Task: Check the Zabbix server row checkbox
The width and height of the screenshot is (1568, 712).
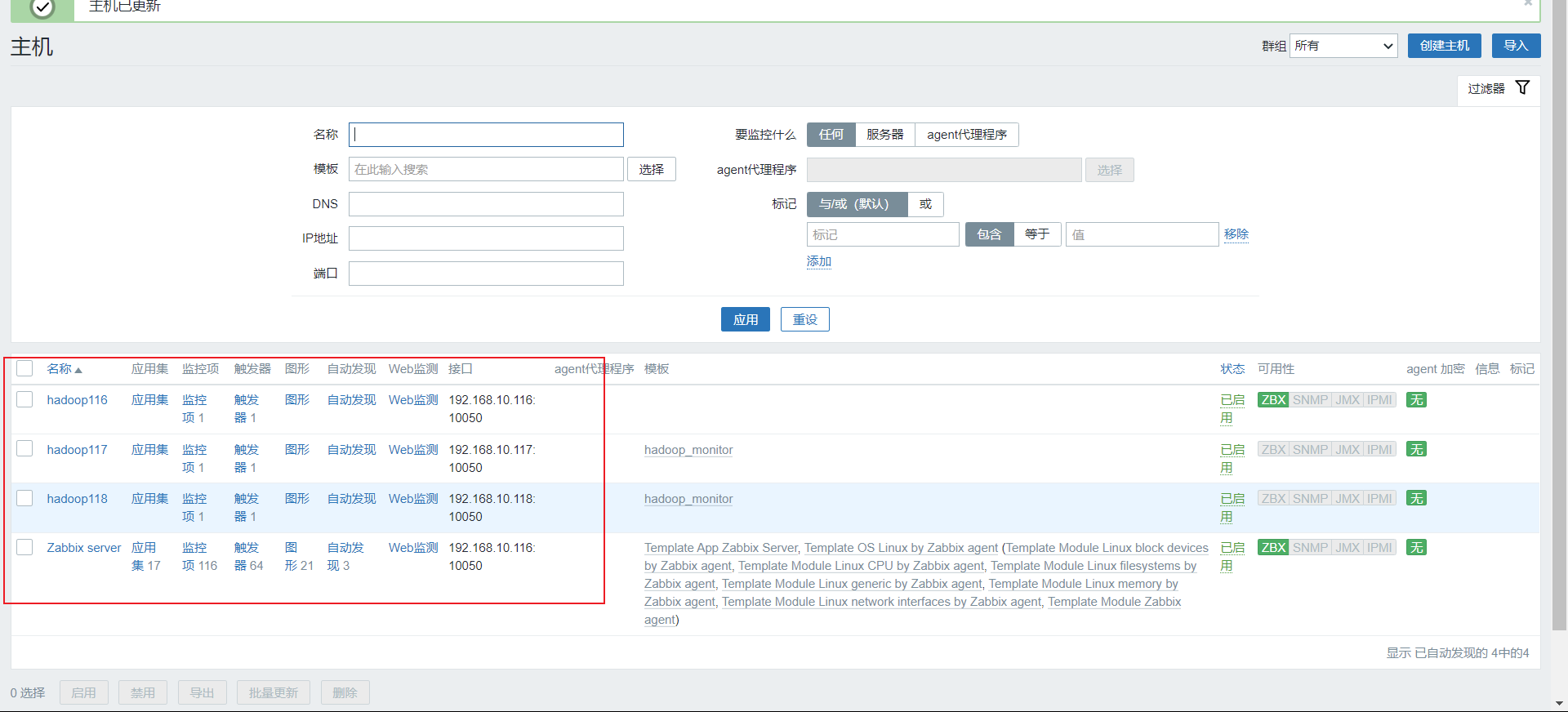Action: pyautogui.click(x=24, y=547)
